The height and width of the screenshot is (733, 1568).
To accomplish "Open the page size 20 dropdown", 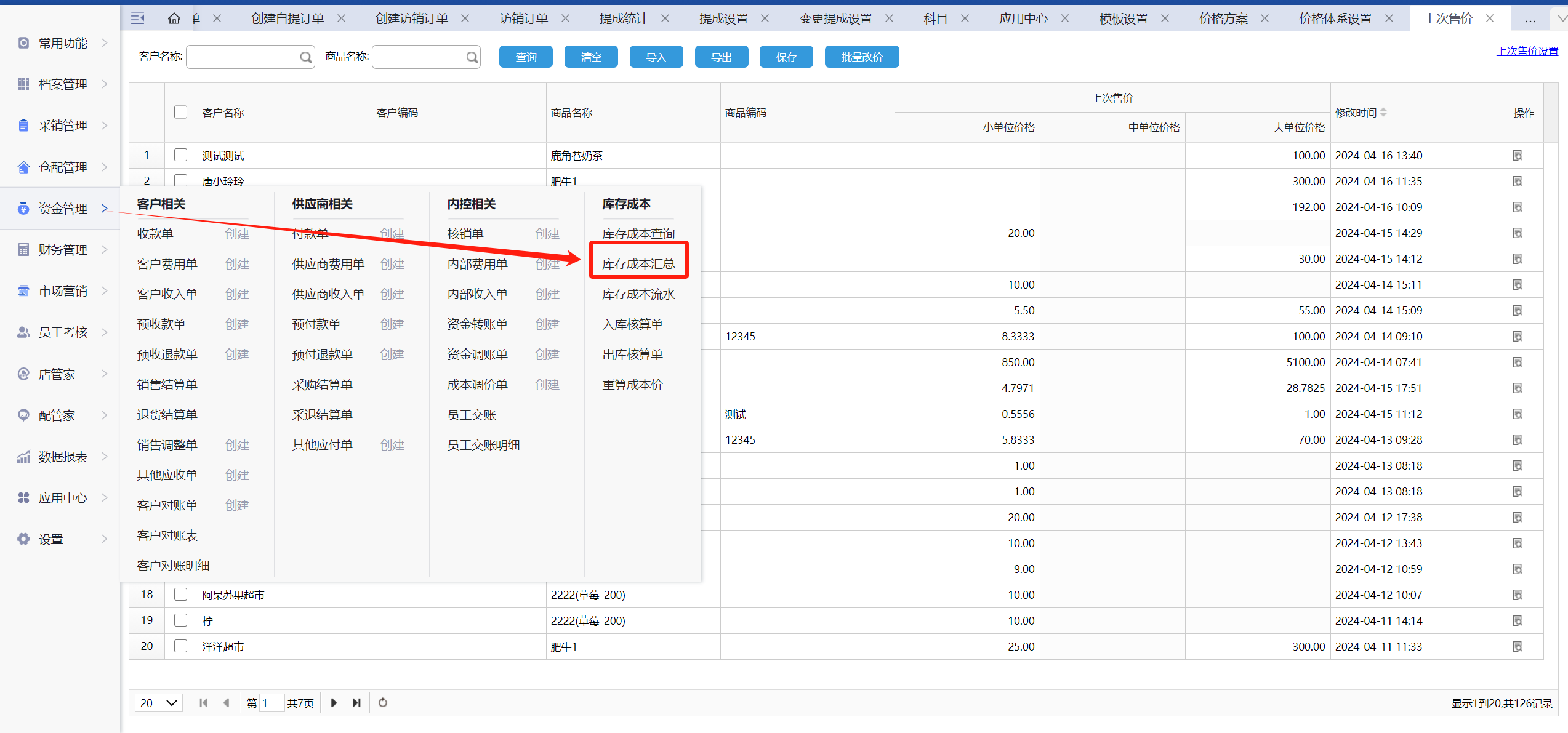I will (x=159, y=703).
